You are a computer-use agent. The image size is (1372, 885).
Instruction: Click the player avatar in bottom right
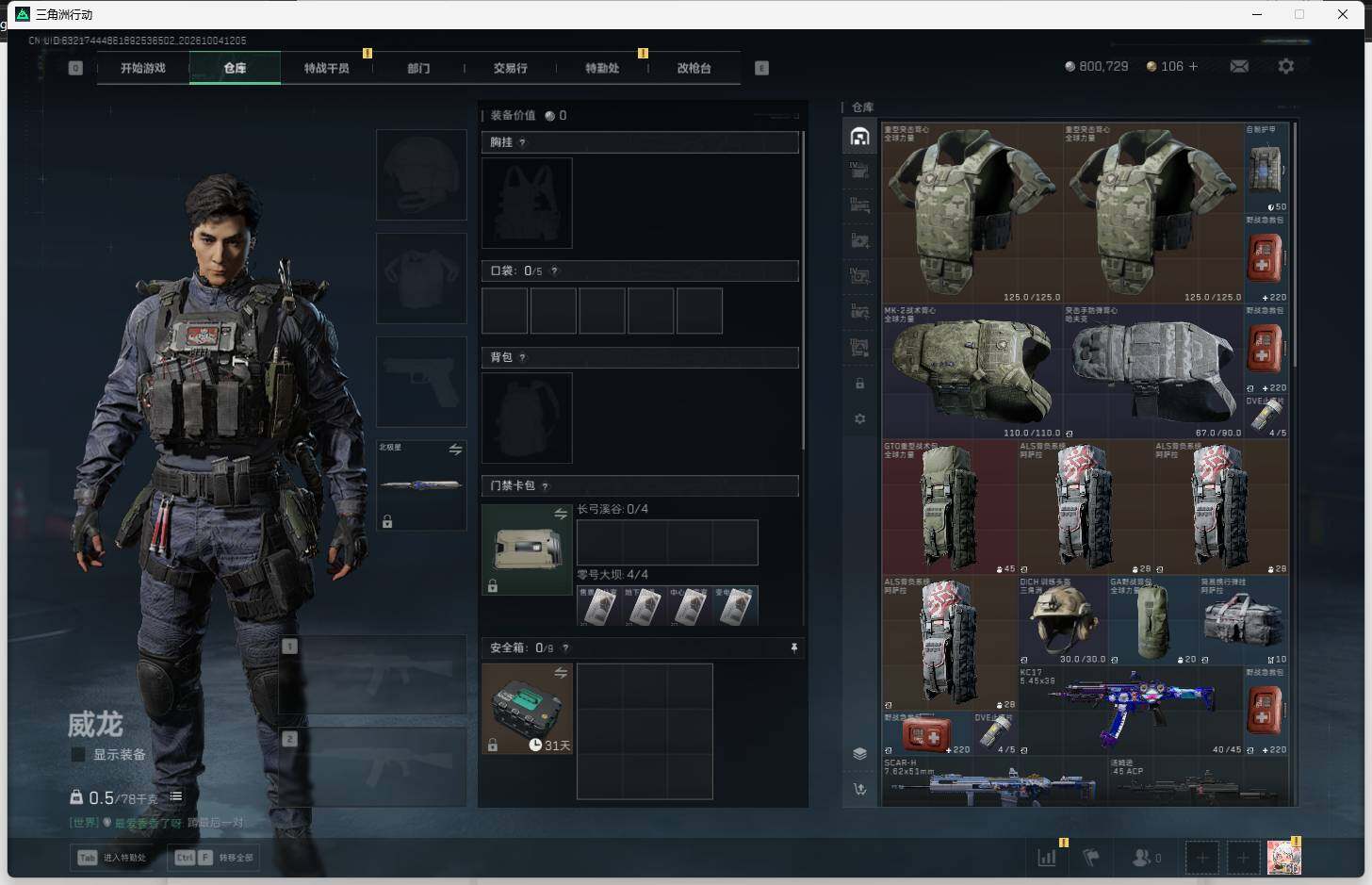pos(1283,858)
